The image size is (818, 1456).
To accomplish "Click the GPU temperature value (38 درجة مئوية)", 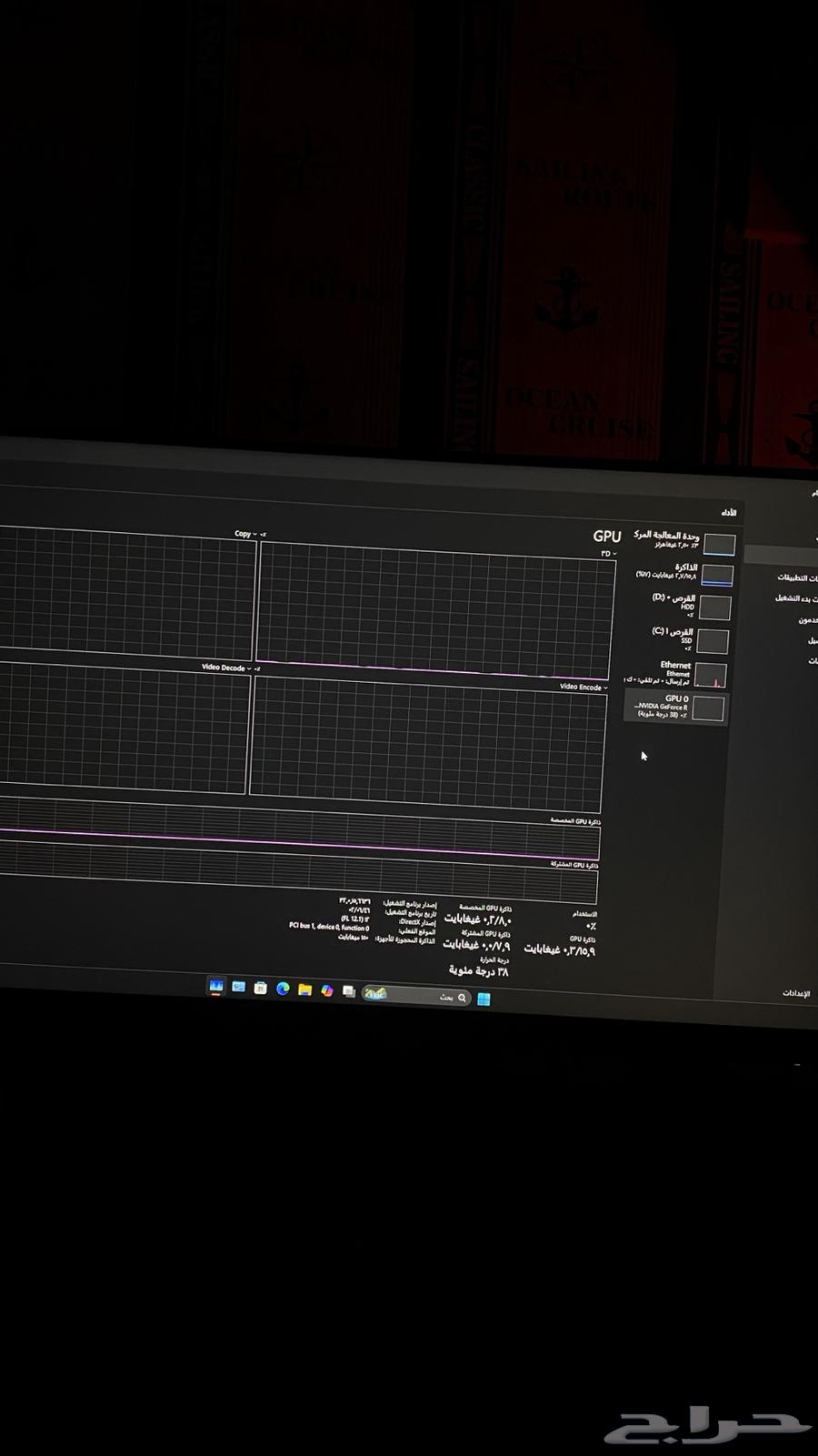I will tap(478, 971).
